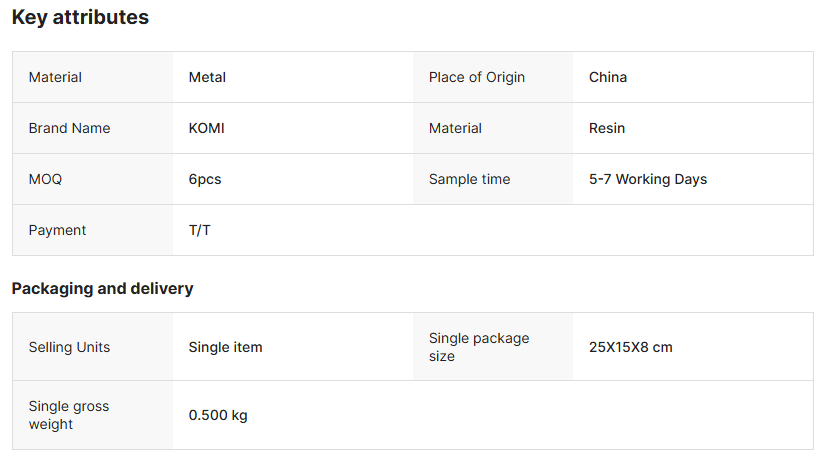Click the Single package size label
Screen dimensions: 837x456
[x=479, y=347]
